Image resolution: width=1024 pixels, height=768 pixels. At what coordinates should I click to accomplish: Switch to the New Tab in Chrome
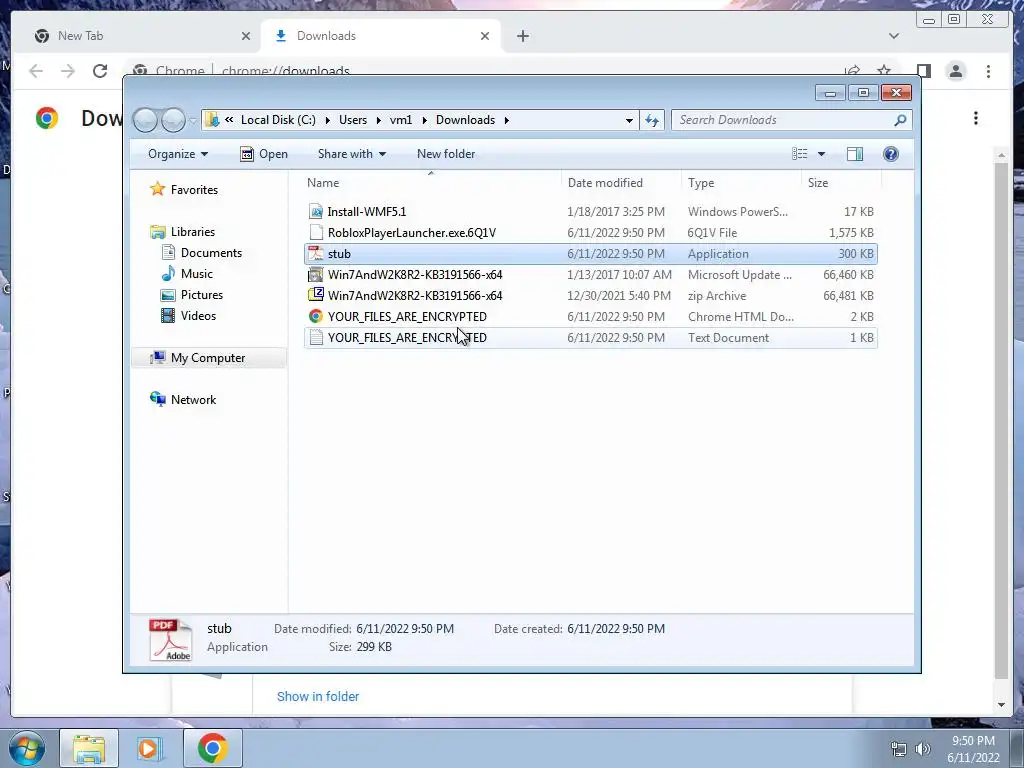tap(137, 36)
